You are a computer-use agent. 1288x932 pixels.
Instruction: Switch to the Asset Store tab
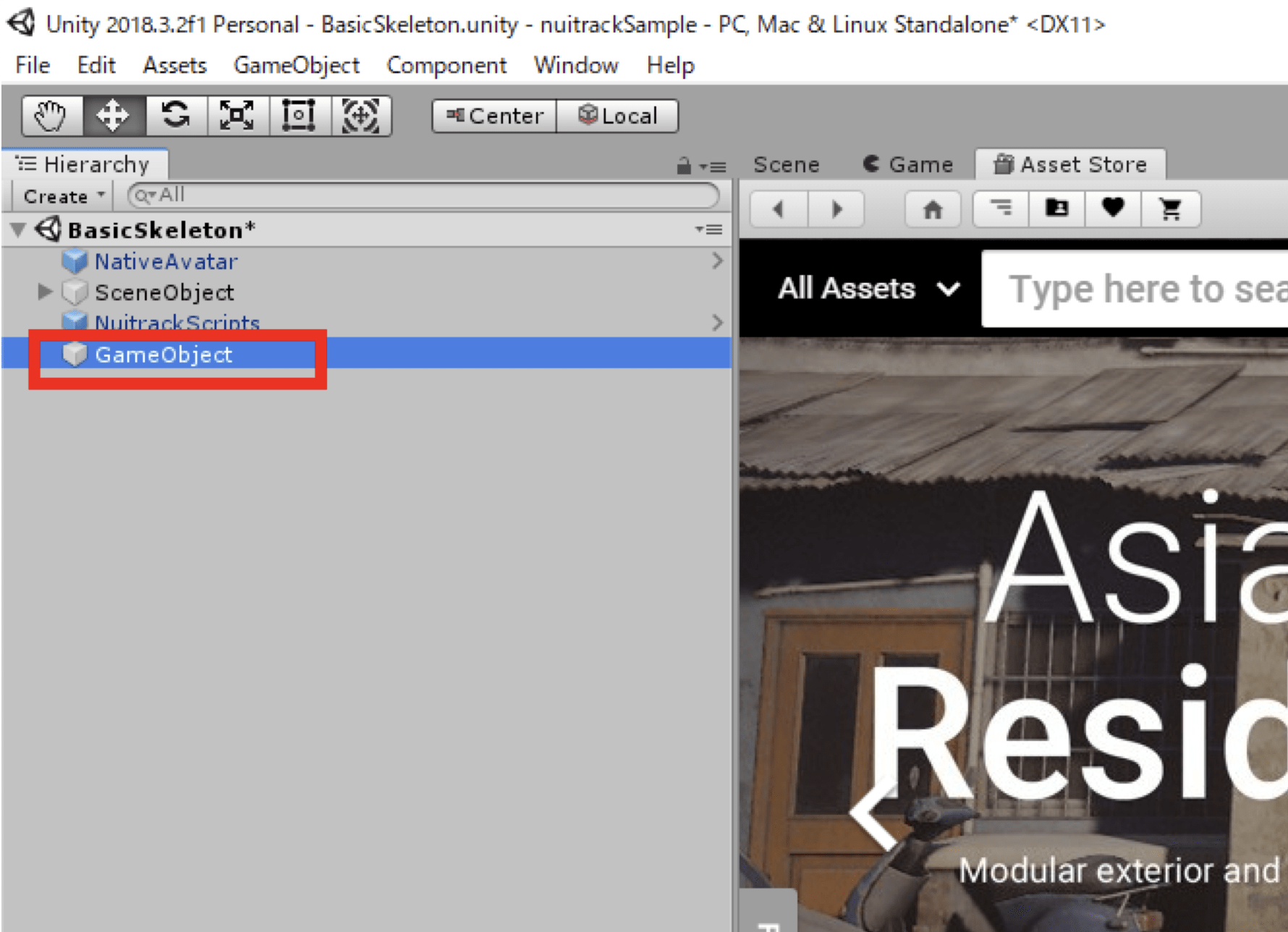pos(1070,165)
